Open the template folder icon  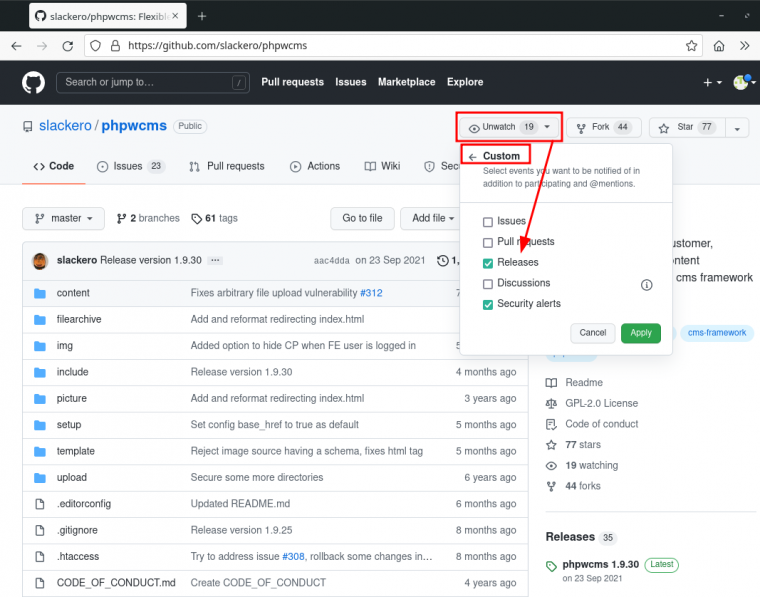(40, 452)
